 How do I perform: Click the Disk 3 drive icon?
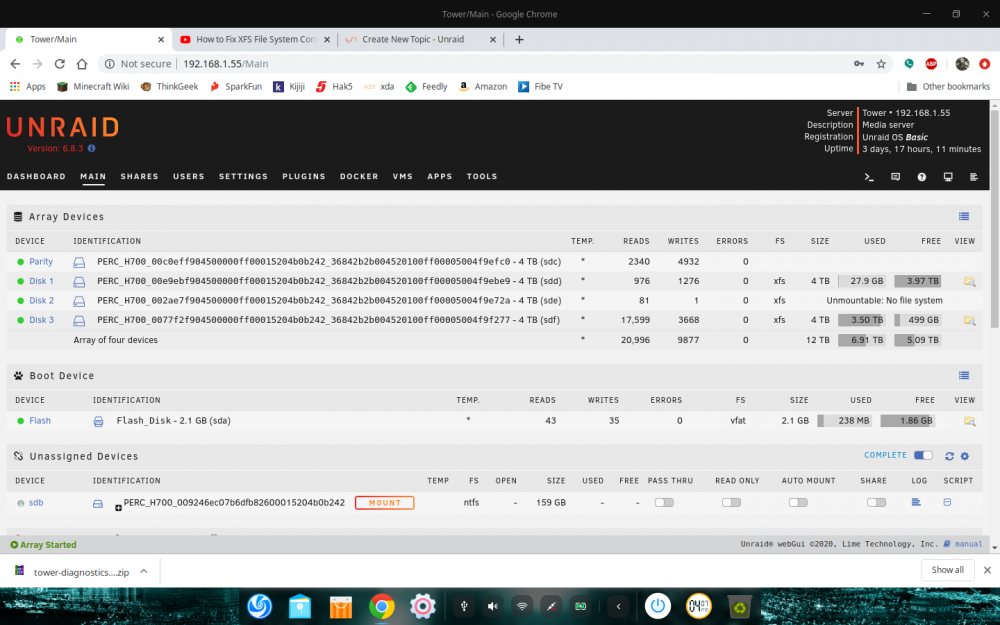click(x=79, y=320)
